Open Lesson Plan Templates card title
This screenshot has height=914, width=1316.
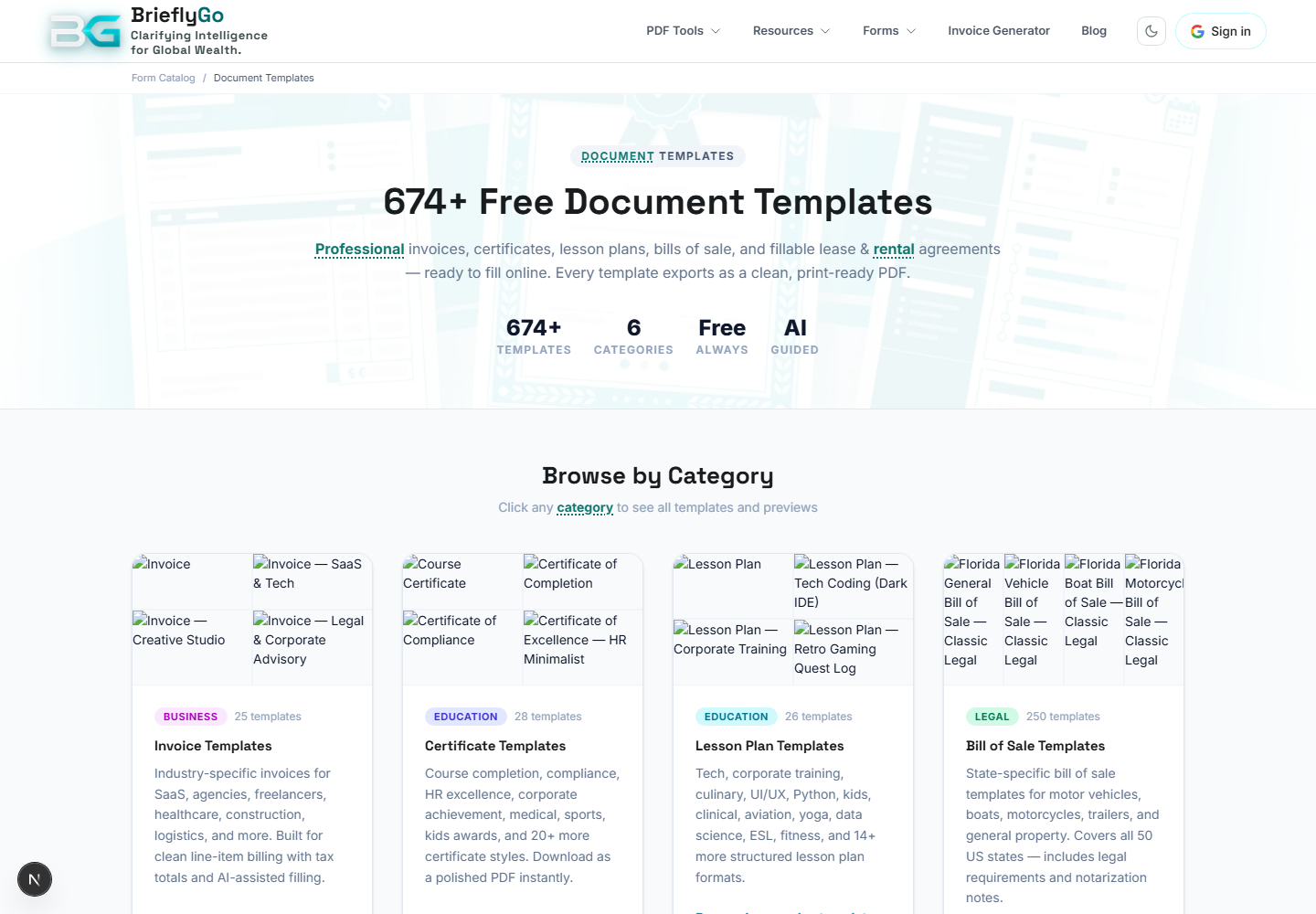tap(769, 746)
